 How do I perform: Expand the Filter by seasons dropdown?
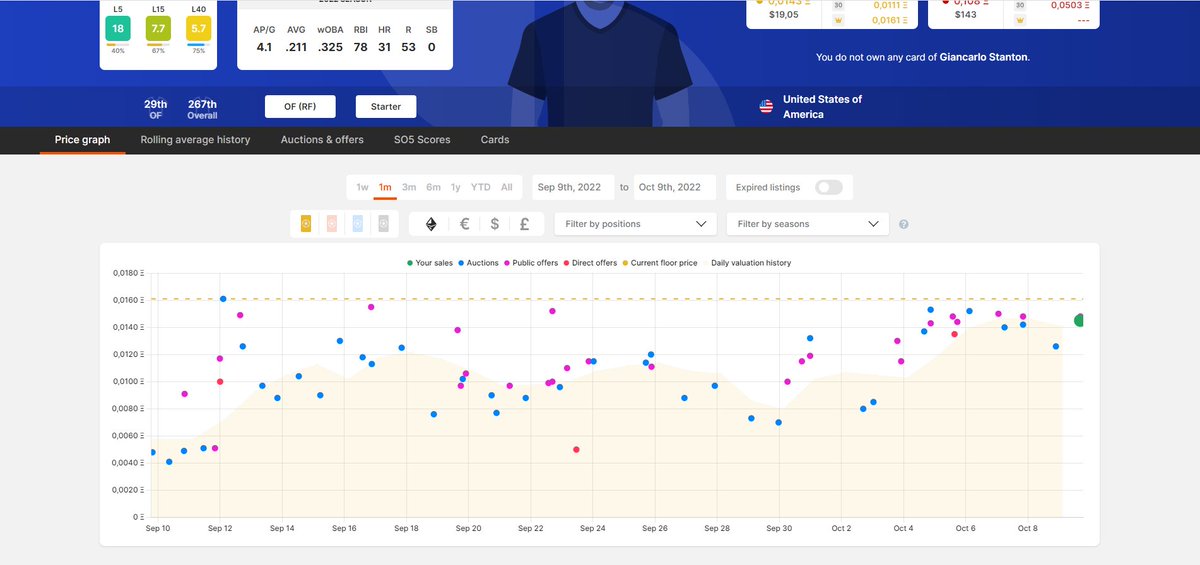(808, 224)
